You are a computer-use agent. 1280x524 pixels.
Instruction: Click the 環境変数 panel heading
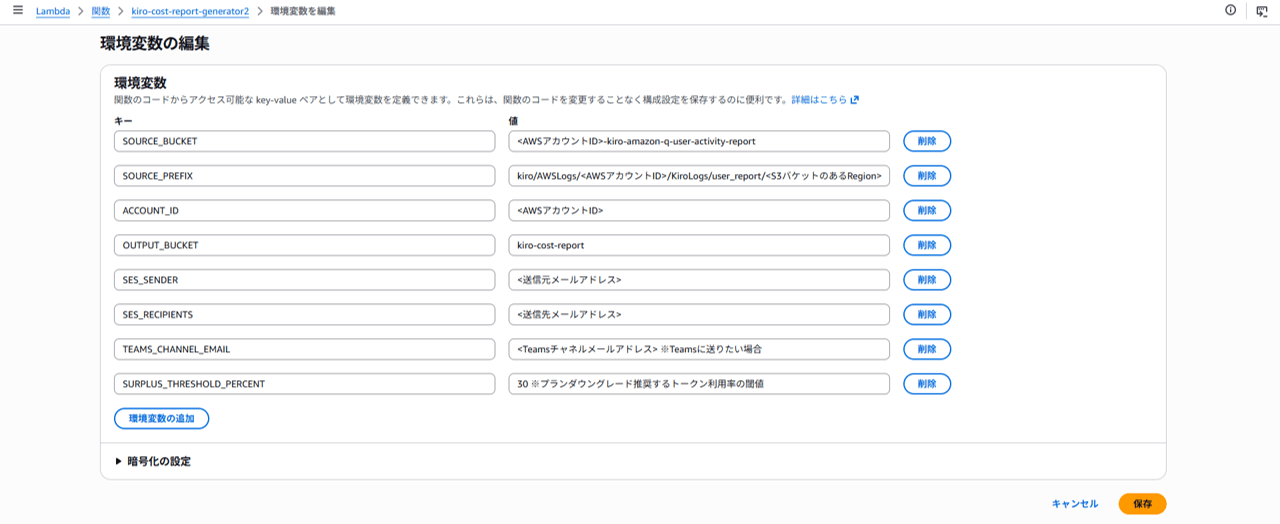(x=140, y=82)
